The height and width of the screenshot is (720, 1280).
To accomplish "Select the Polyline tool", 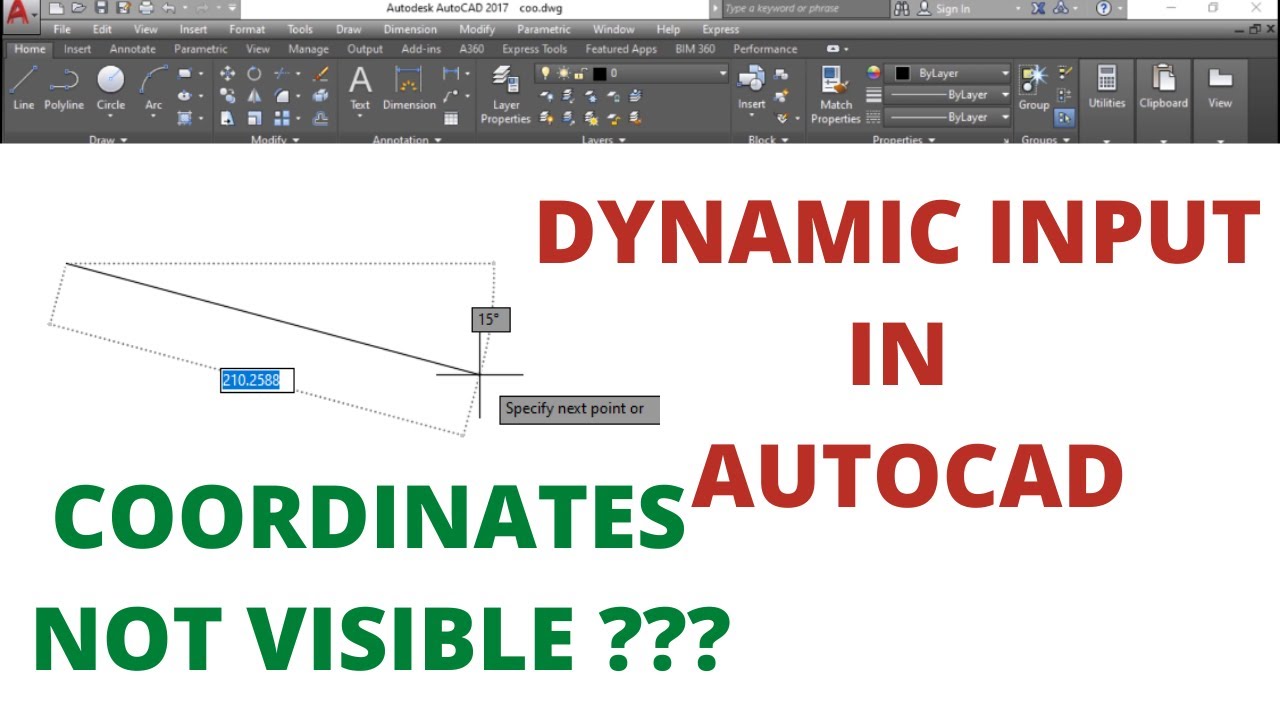I will 64,88.
